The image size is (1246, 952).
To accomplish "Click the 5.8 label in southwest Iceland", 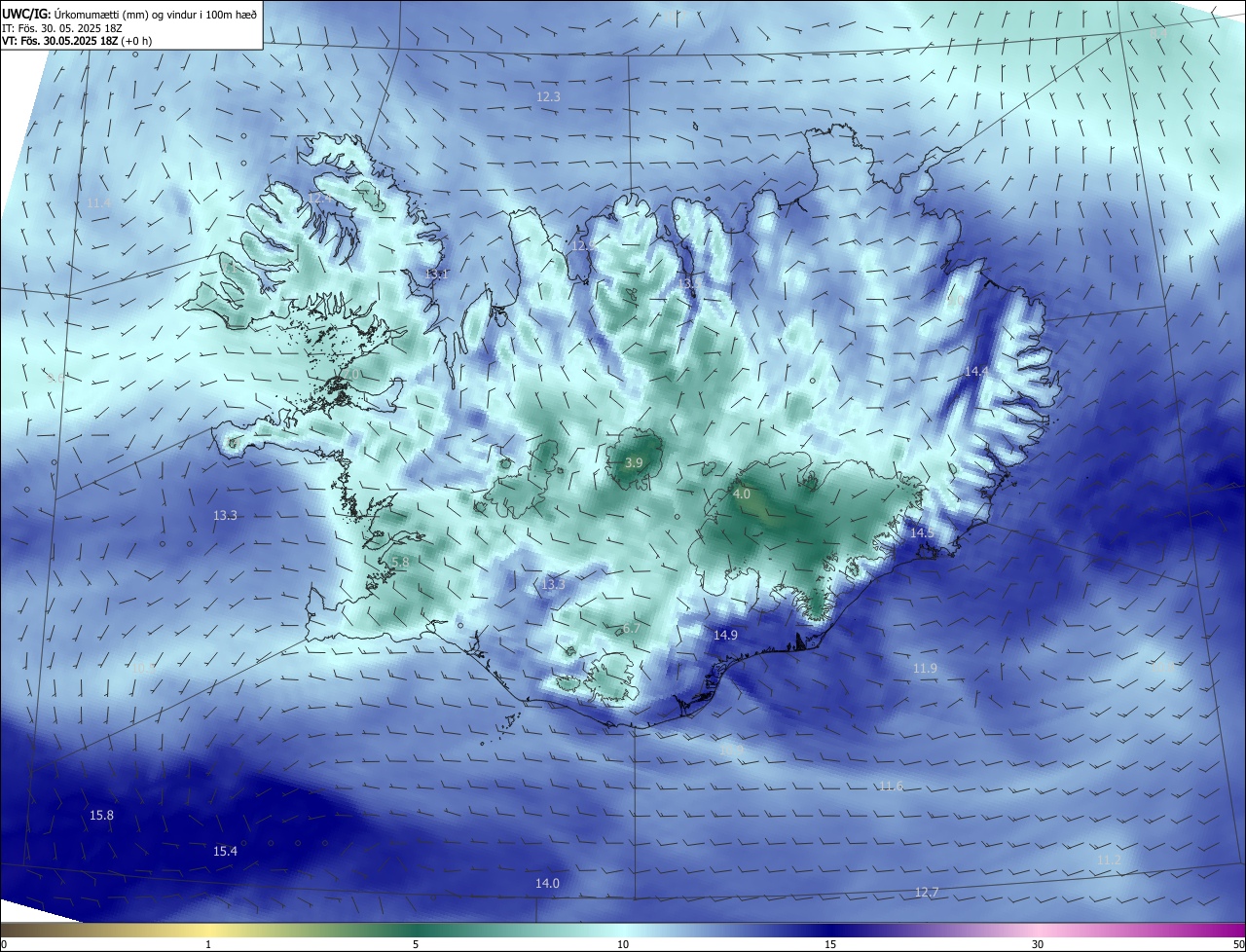I will tap(400, 563).
